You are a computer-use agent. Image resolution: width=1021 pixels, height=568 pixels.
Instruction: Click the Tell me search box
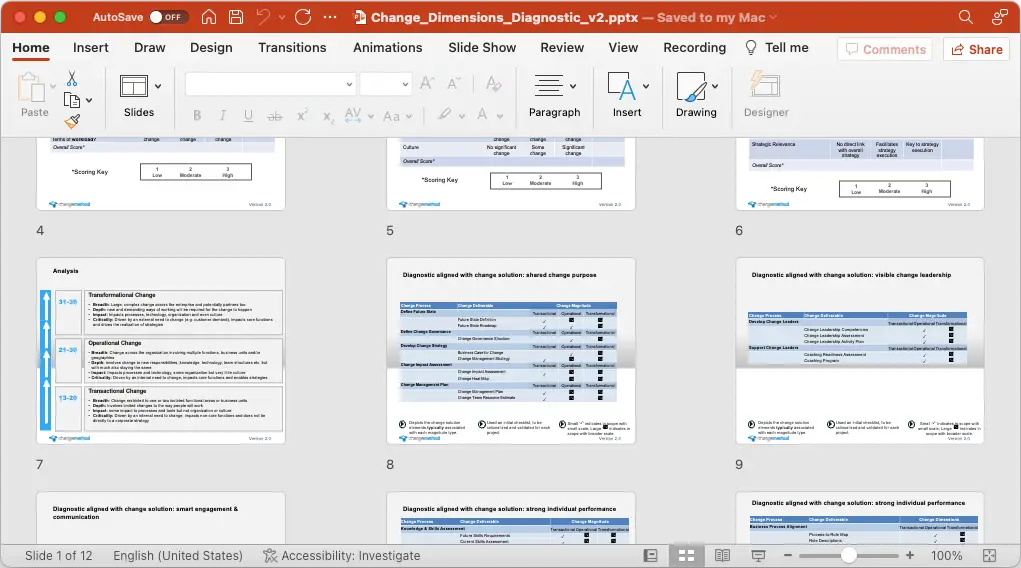777,48
